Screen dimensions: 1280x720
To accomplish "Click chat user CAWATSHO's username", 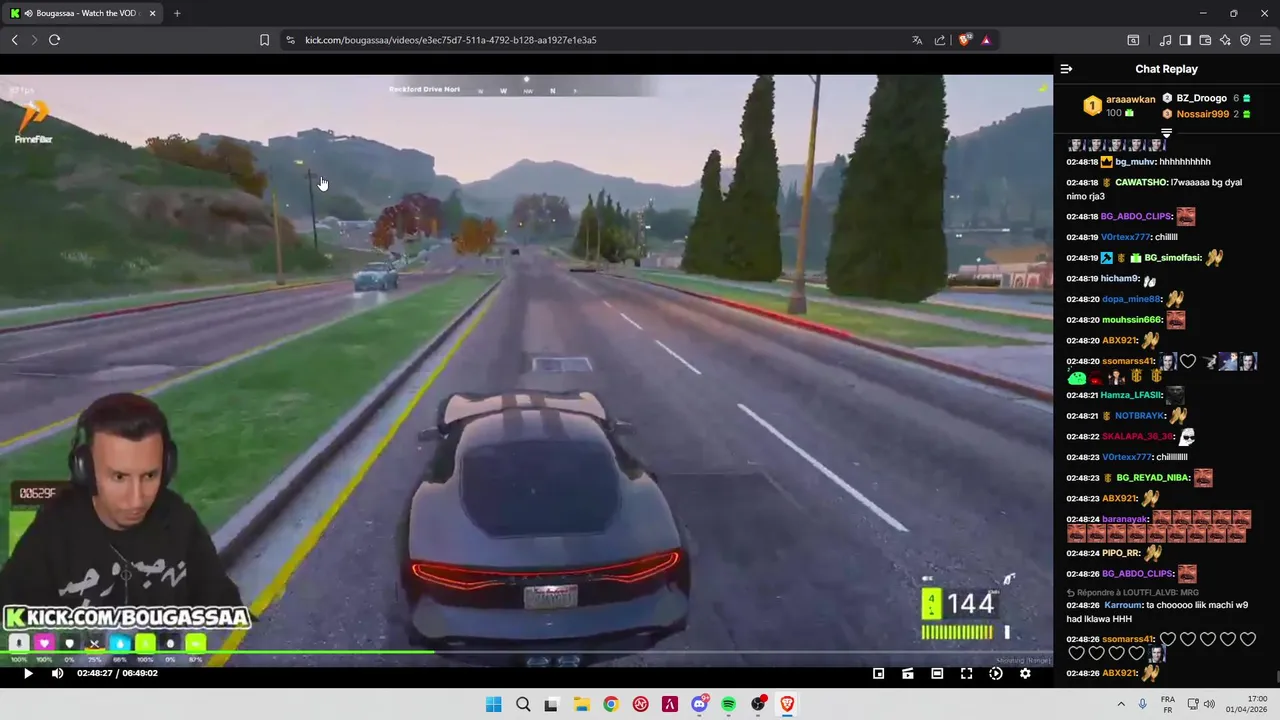I will pyautogui.click(x=1142, y=183).
